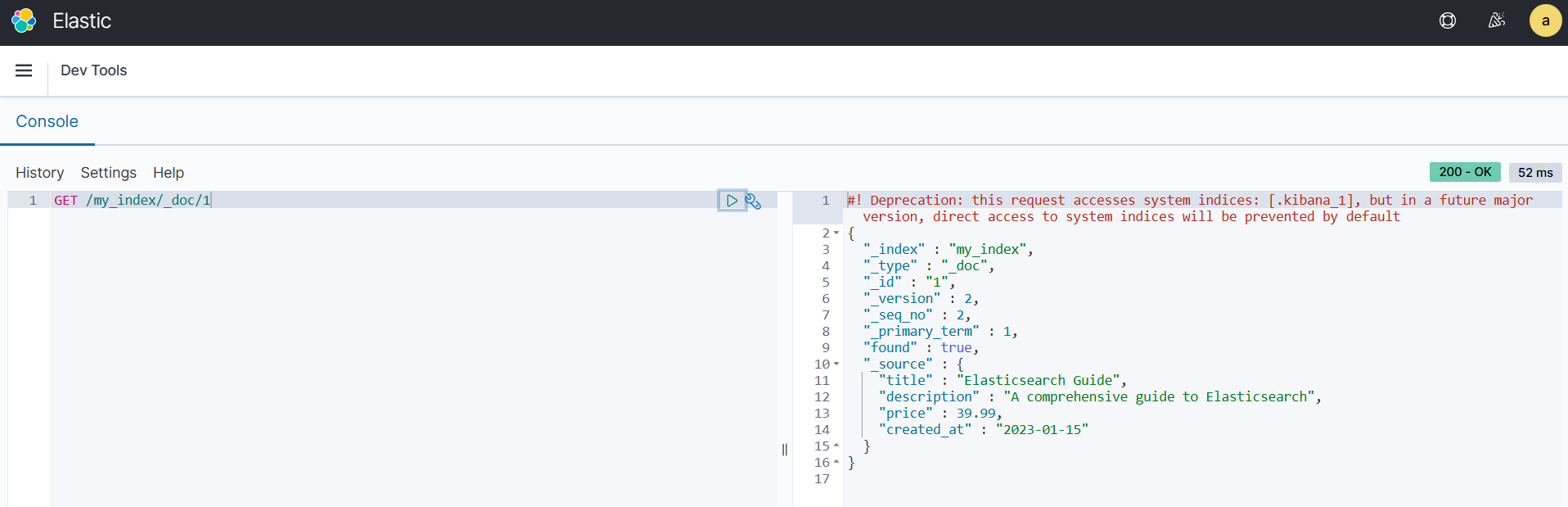Click the deprecation warning text
Viewport: 1568px width, 507px height.
point(1190,208)
